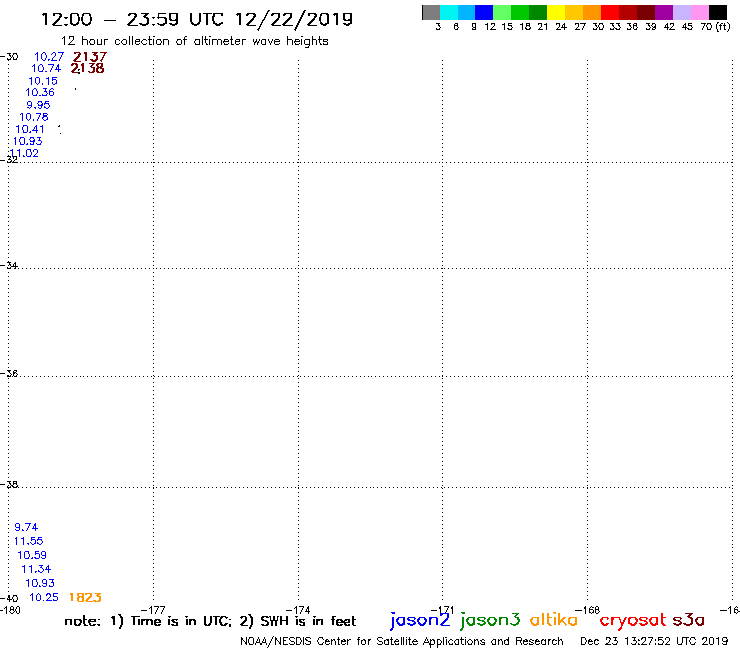Click the 10.59 wave height reading
The image size is (740, 650).
(x=32, y=555)
